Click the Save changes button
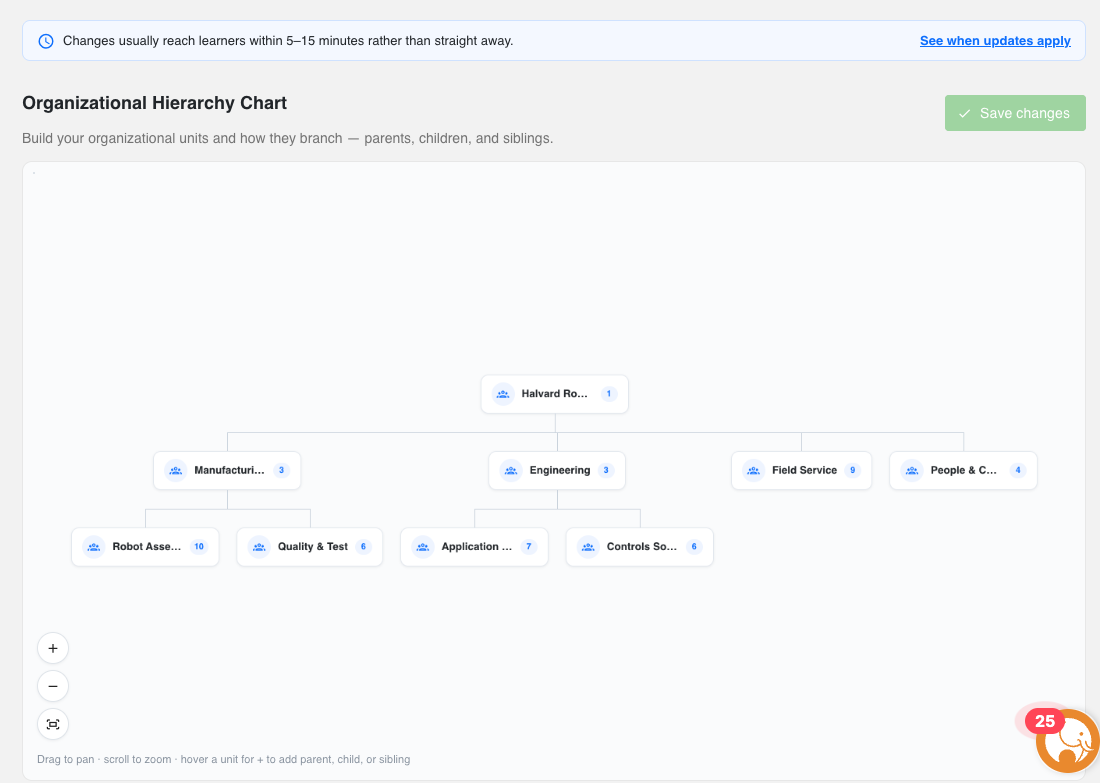This screenshot has width=1100, height=783. pos(1015,113)
